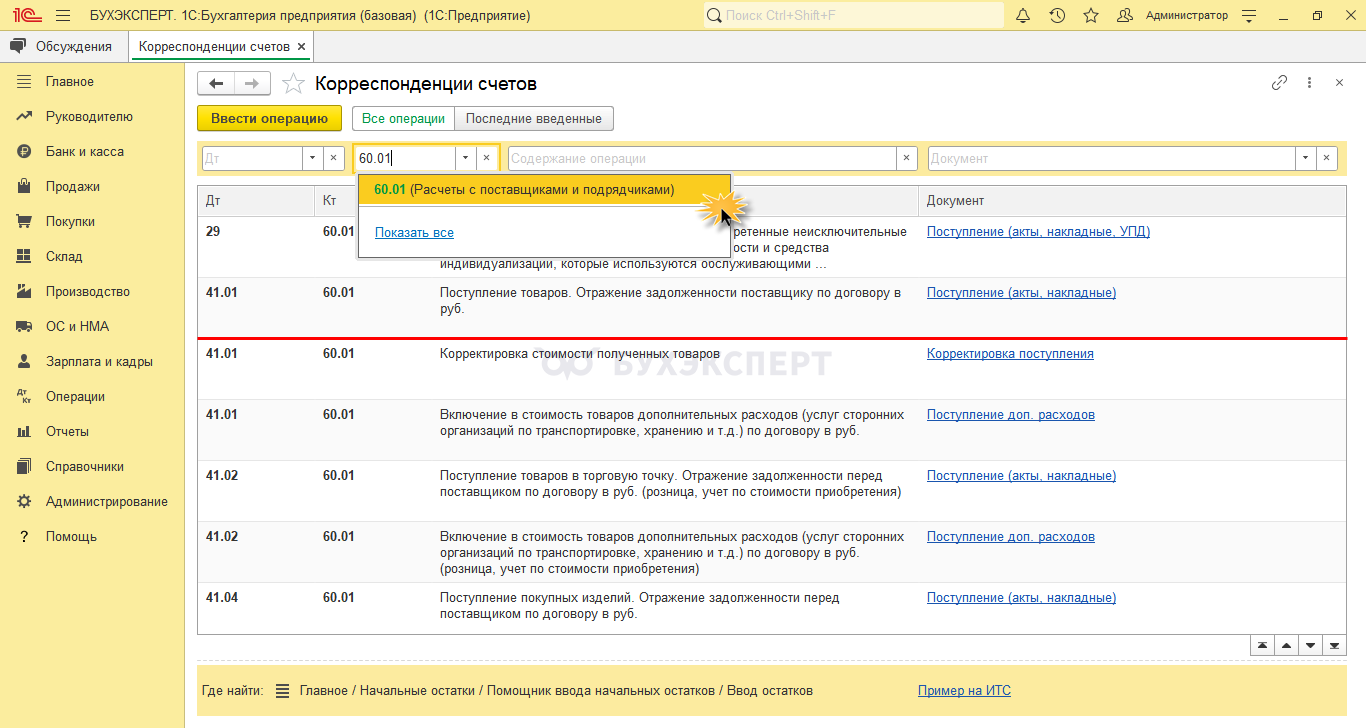
Task: Click the Зарплата и кадры person icon
Action: 24,362
